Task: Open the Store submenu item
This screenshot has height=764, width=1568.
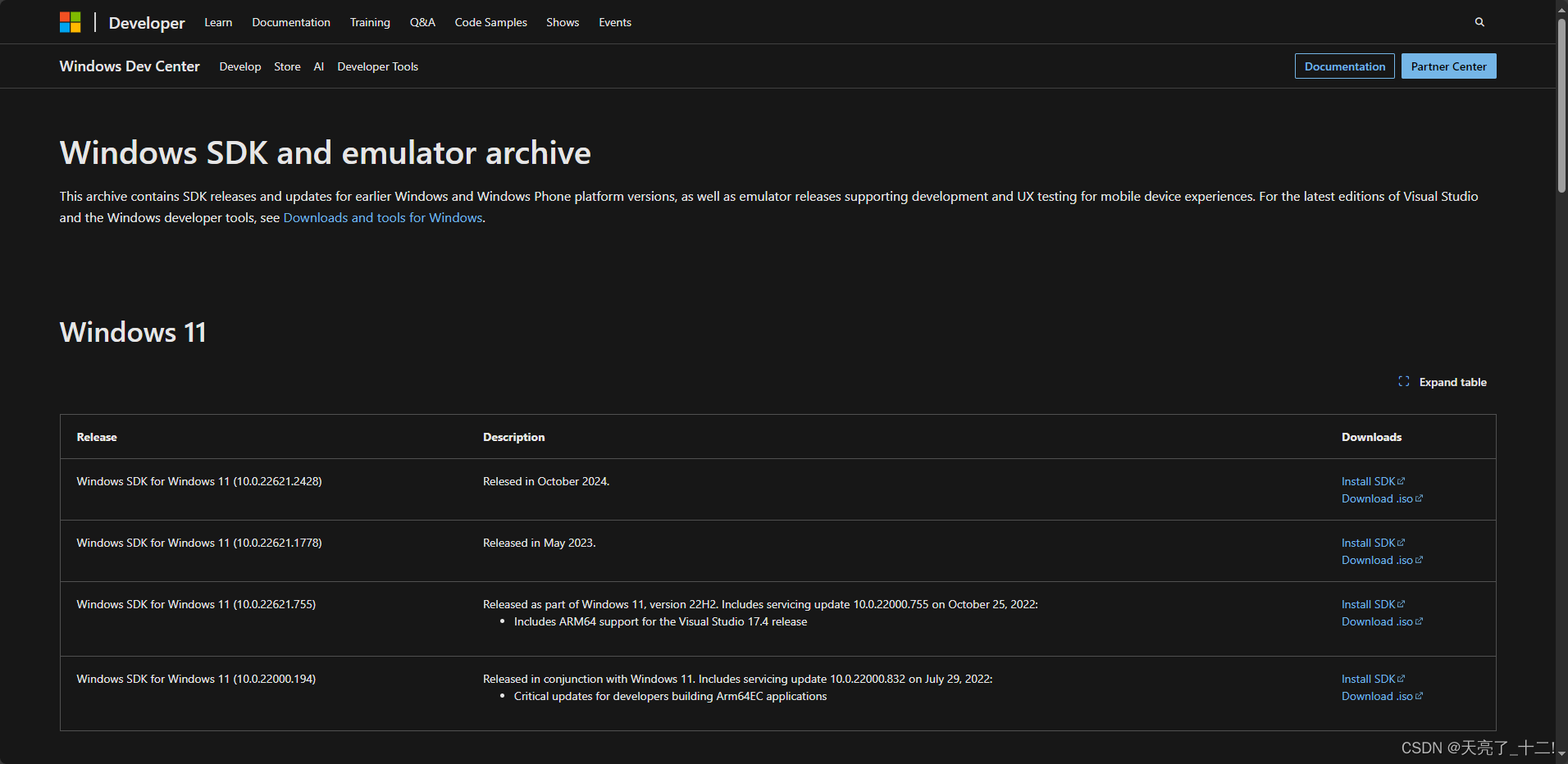Action: tap(287, 66)
